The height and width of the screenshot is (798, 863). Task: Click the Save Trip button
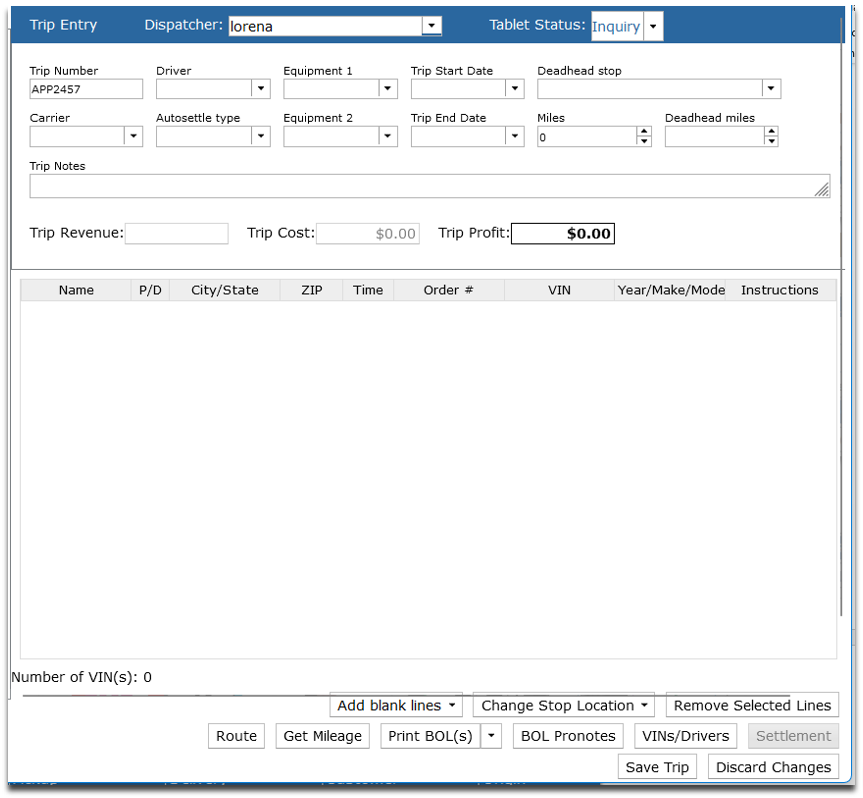pyautogui.click(x=657, y=767)
